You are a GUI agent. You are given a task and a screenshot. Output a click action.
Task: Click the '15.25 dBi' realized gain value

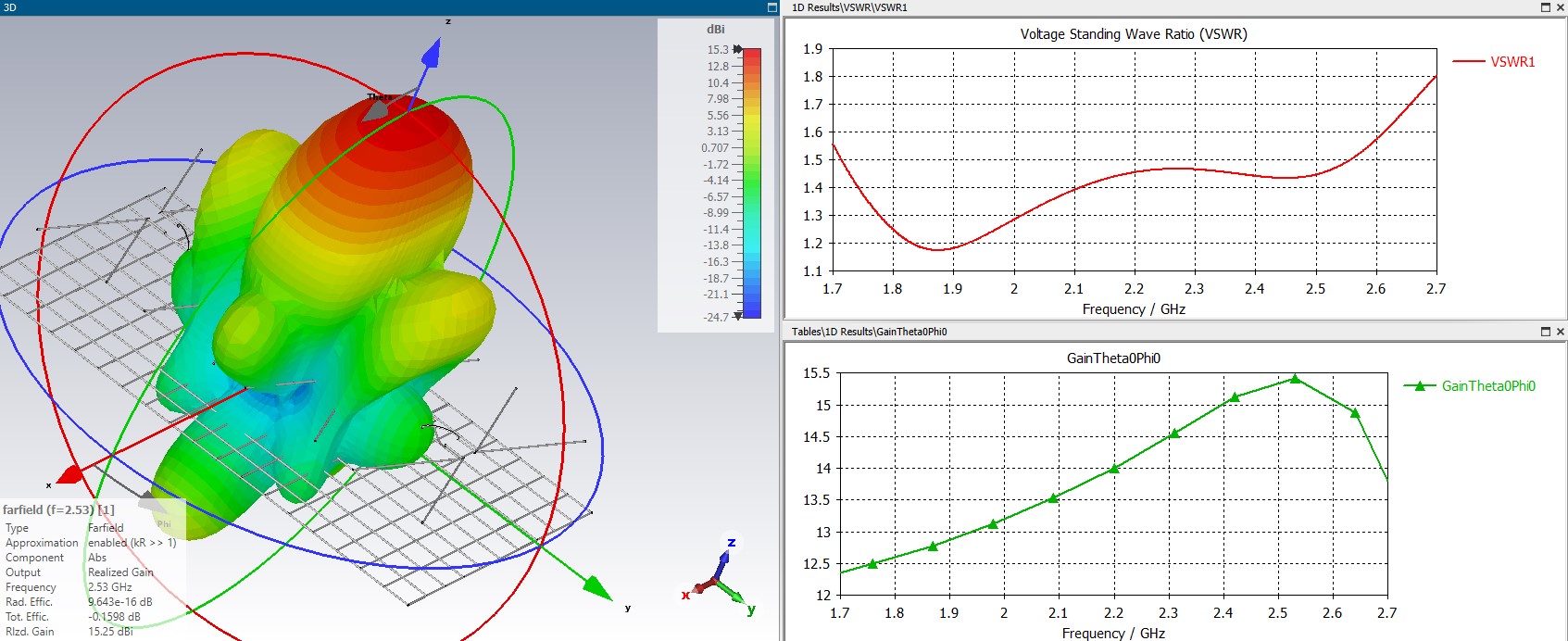(x=110, y=632)
